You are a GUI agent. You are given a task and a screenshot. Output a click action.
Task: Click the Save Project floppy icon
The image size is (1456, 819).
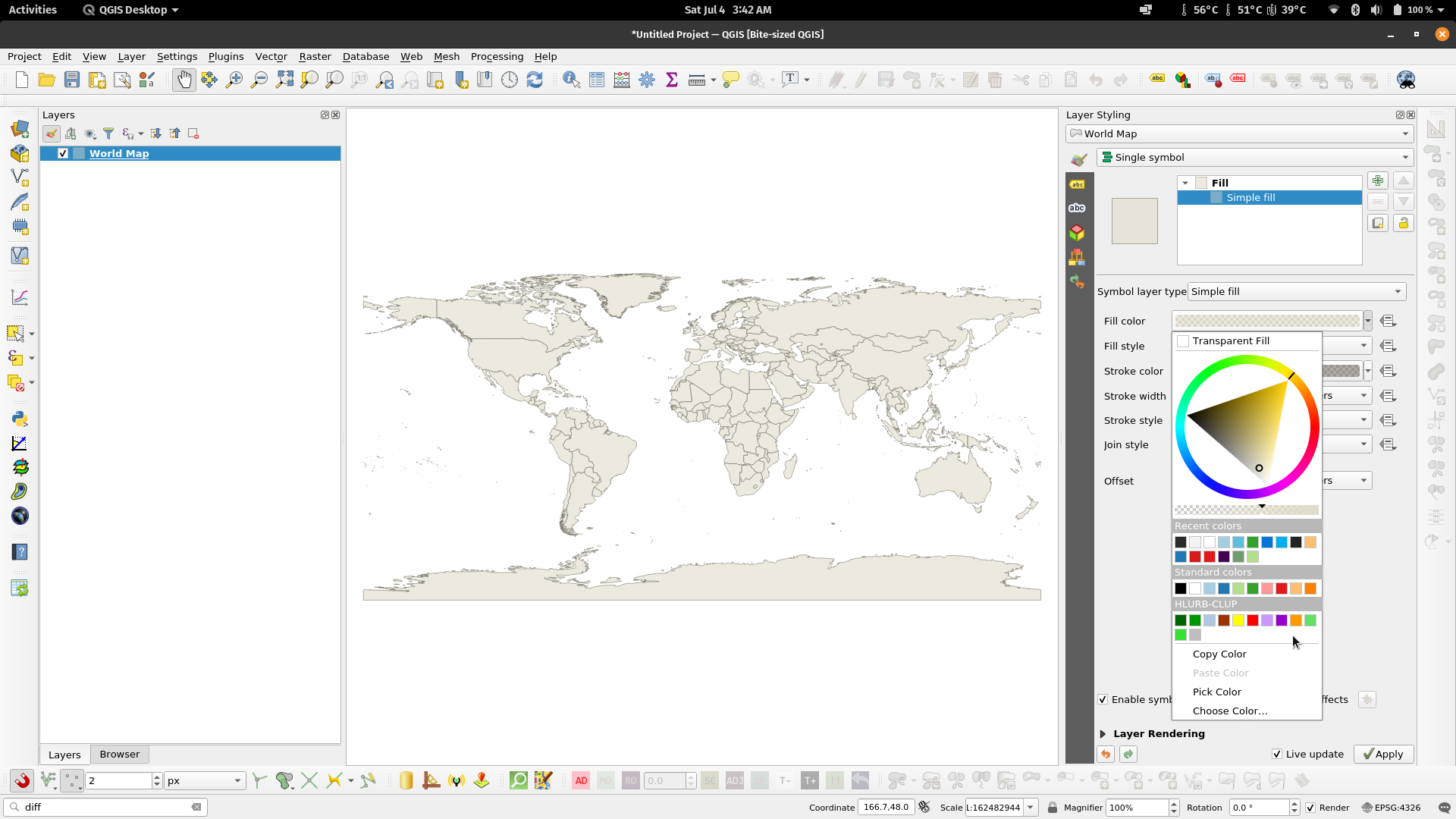(x=72, y=80)
